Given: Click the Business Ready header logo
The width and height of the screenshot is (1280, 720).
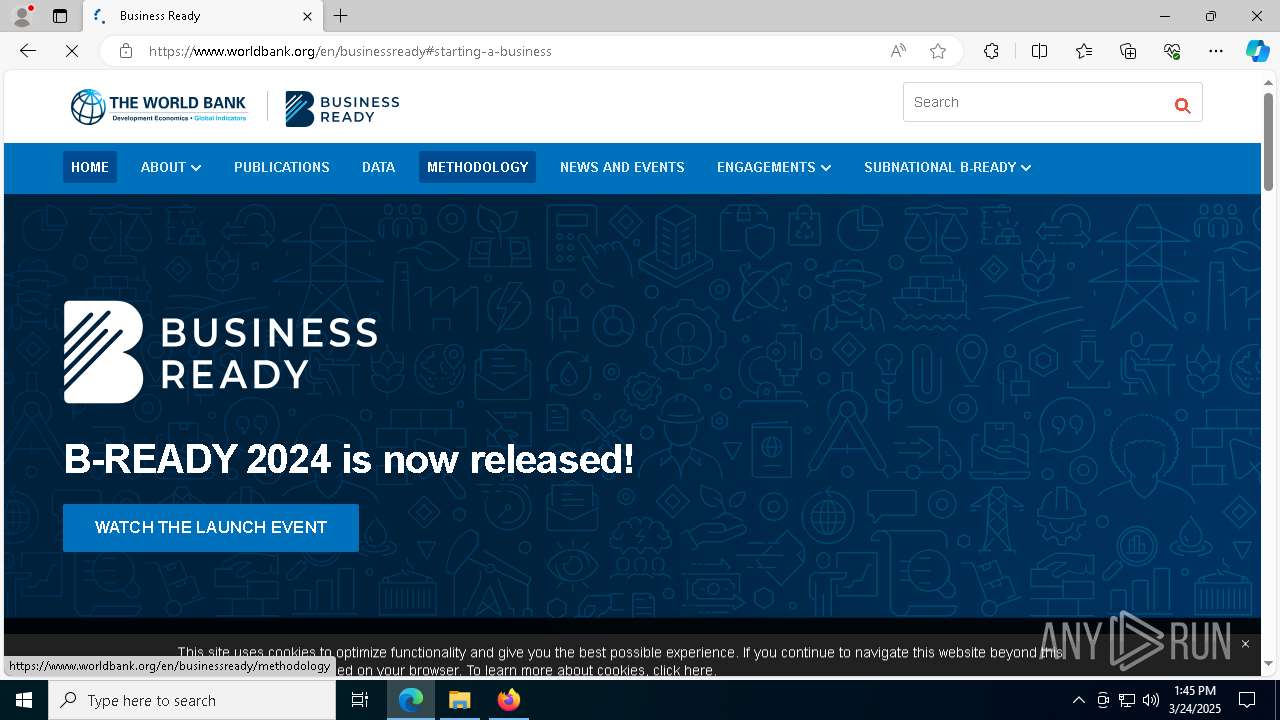Looking at the screenshot, I should click(342, 108).
